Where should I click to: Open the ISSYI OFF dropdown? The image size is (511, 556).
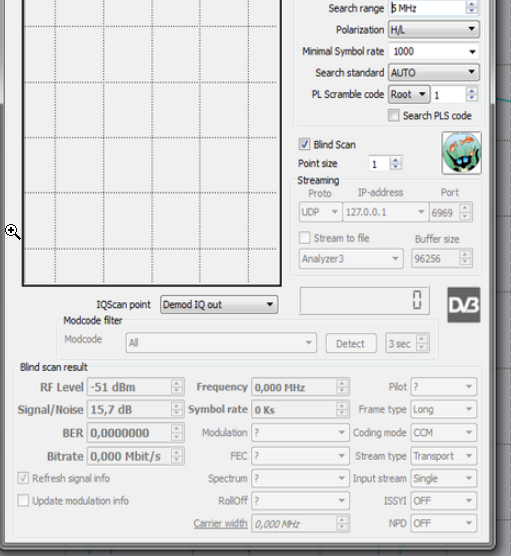(x=444, y=501)
